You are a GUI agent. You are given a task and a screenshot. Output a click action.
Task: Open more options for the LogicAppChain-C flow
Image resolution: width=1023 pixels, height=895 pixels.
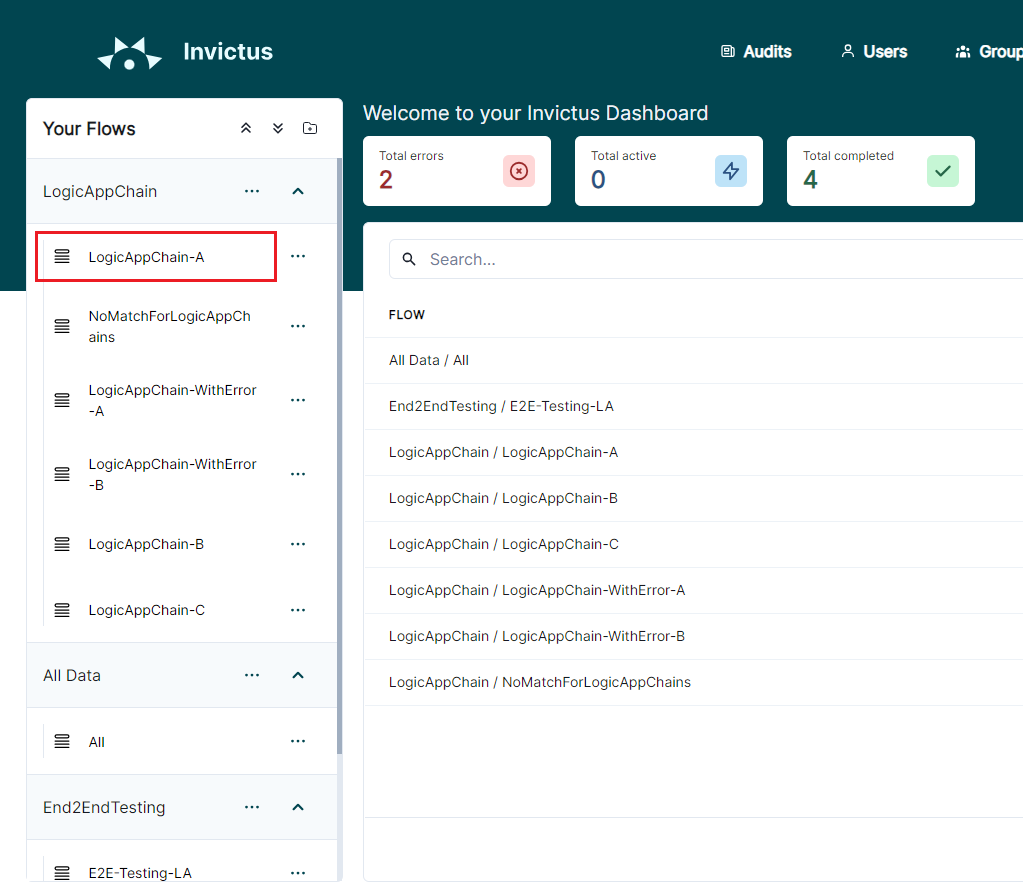298,610
